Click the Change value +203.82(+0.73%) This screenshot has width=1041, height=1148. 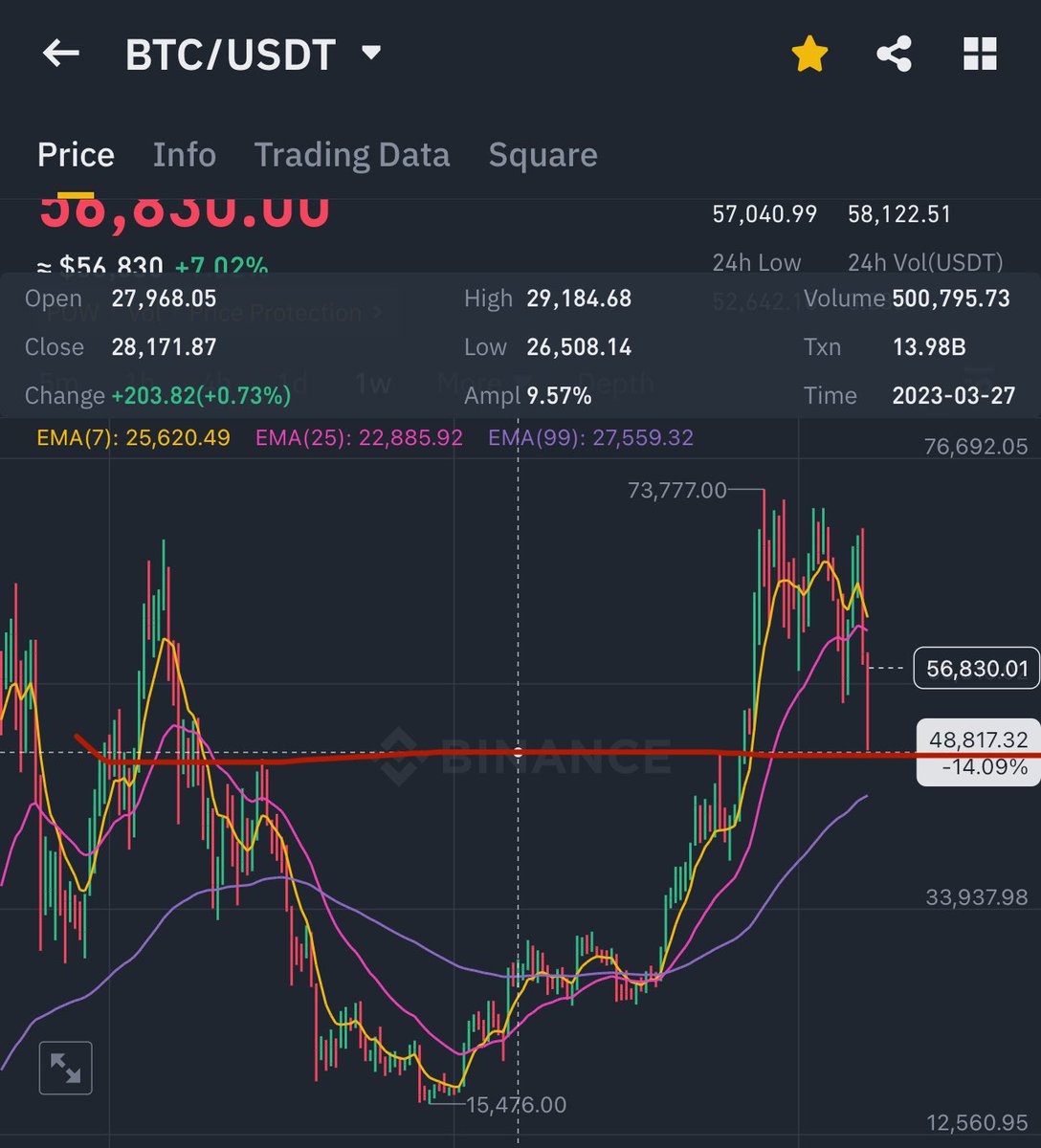pos(201,396)
